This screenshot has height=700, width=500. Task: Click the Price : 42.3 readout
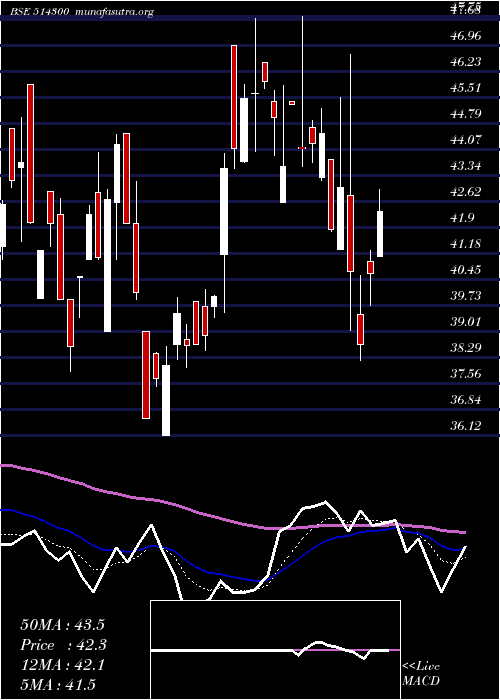coord(64,645)
